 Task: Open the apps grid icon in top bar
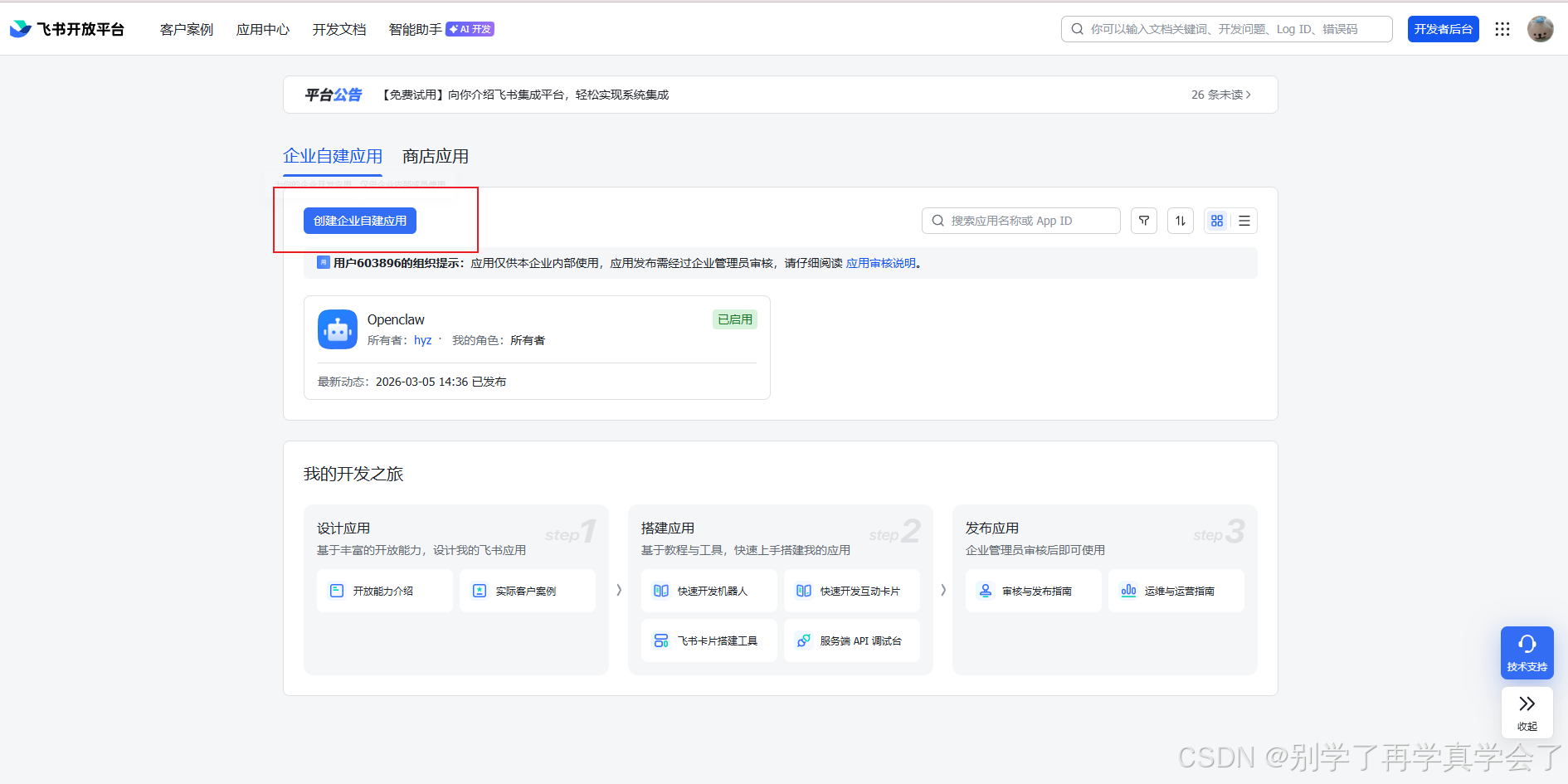click(x=1502, y=28)
